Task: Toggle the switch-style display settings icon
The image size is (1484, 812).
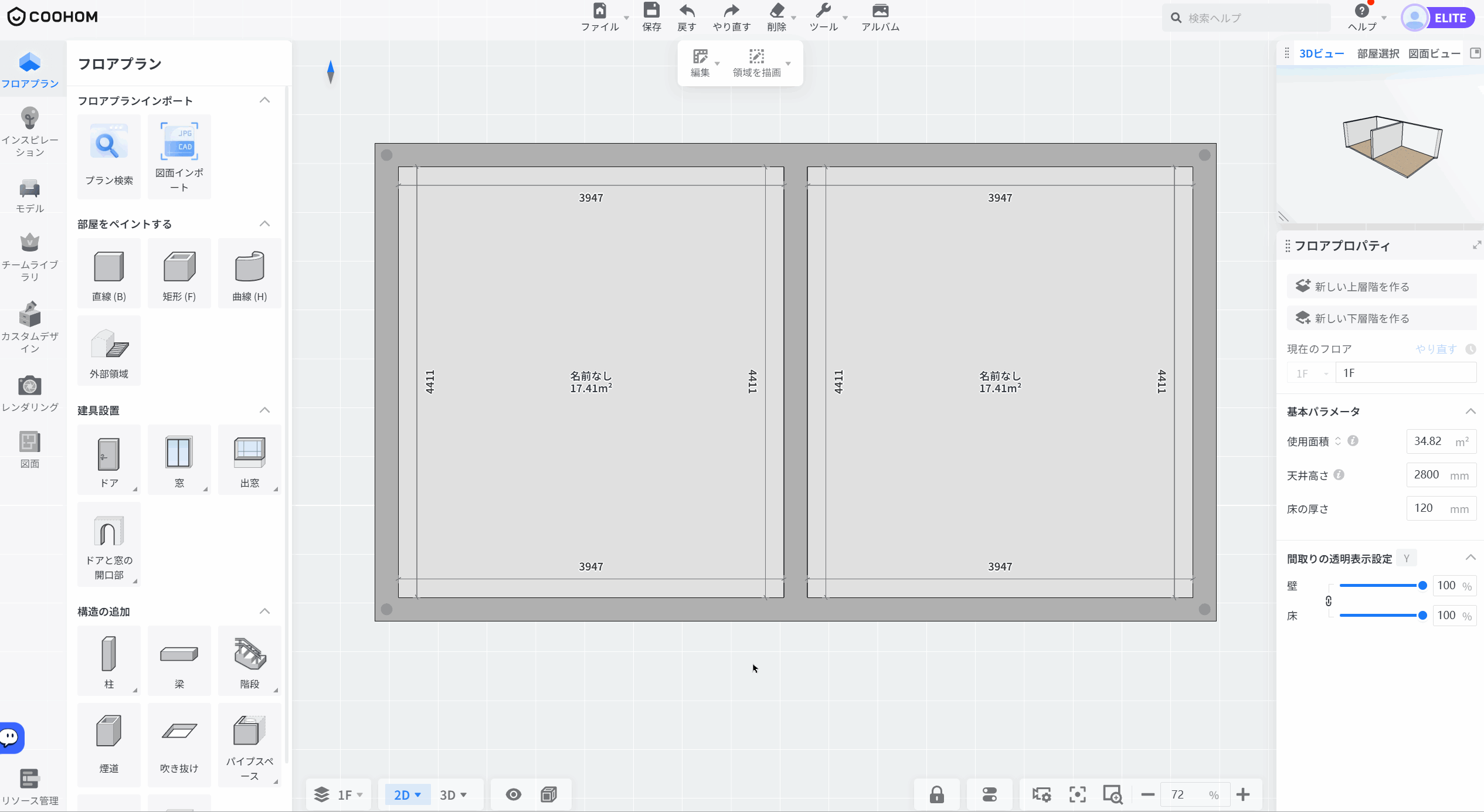Action: (990, 794)
